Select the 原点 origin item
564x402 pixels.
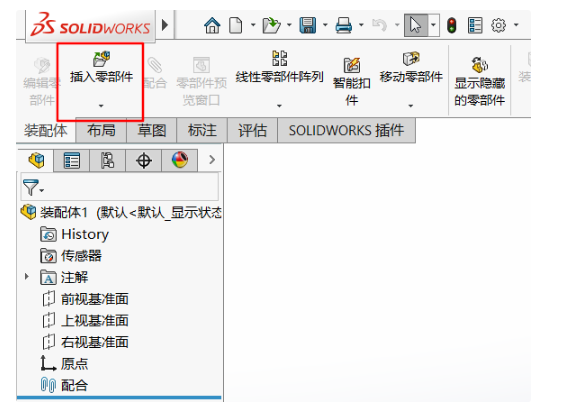pos(64,364)
